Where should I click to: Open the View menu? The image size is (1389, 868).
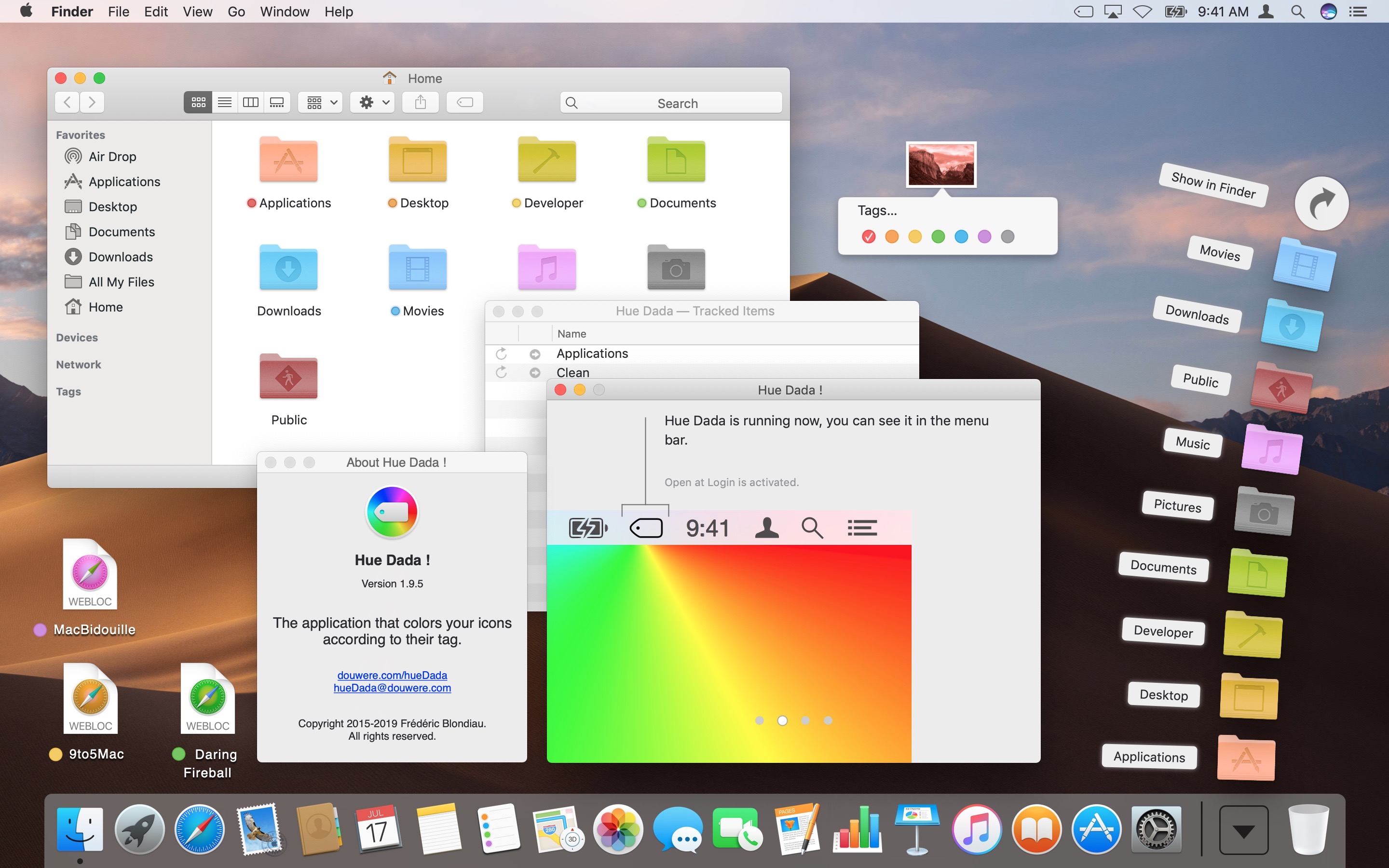[x=197, y=12]
